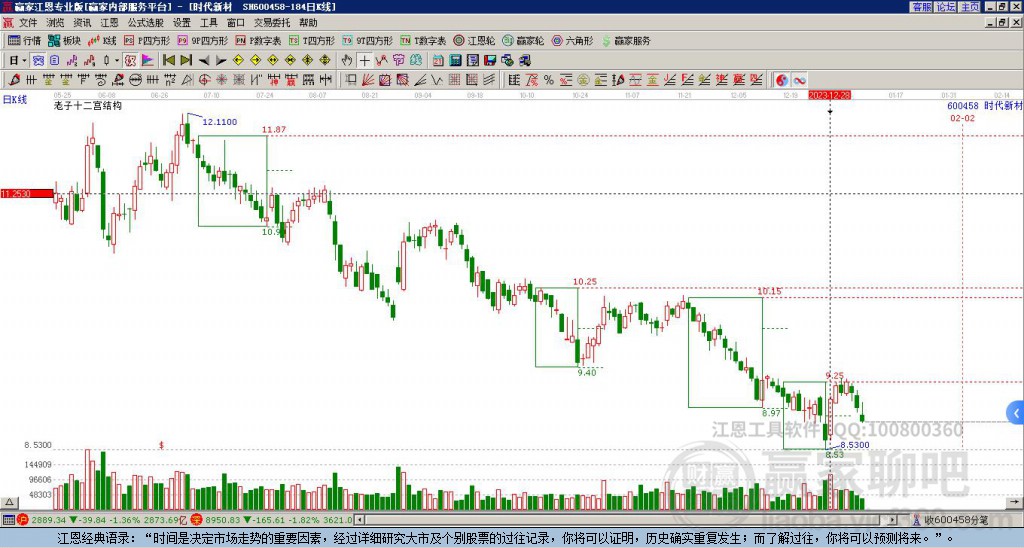Click the 收600458分笔 status entry
Image resolution: width=1024 pixels, height=548 pixels.
950,520
